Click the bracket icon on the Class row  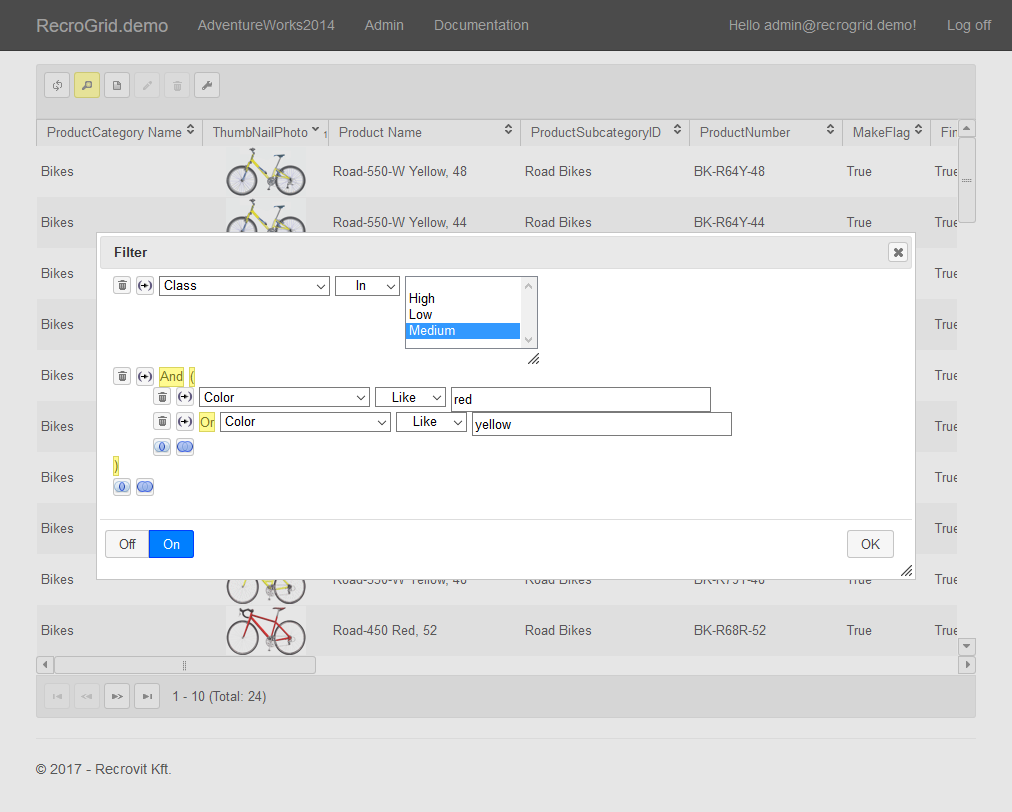145,285
